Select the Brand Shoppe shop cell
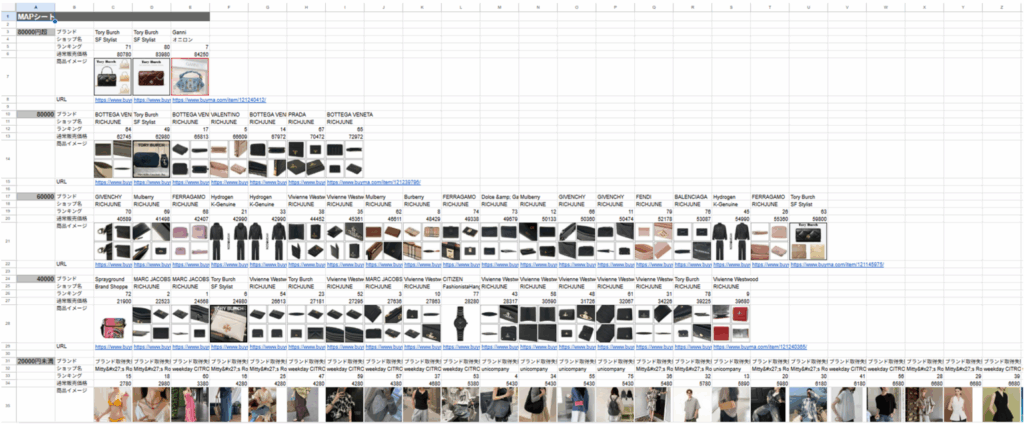1024x424 pixels. tap(113, 286)
